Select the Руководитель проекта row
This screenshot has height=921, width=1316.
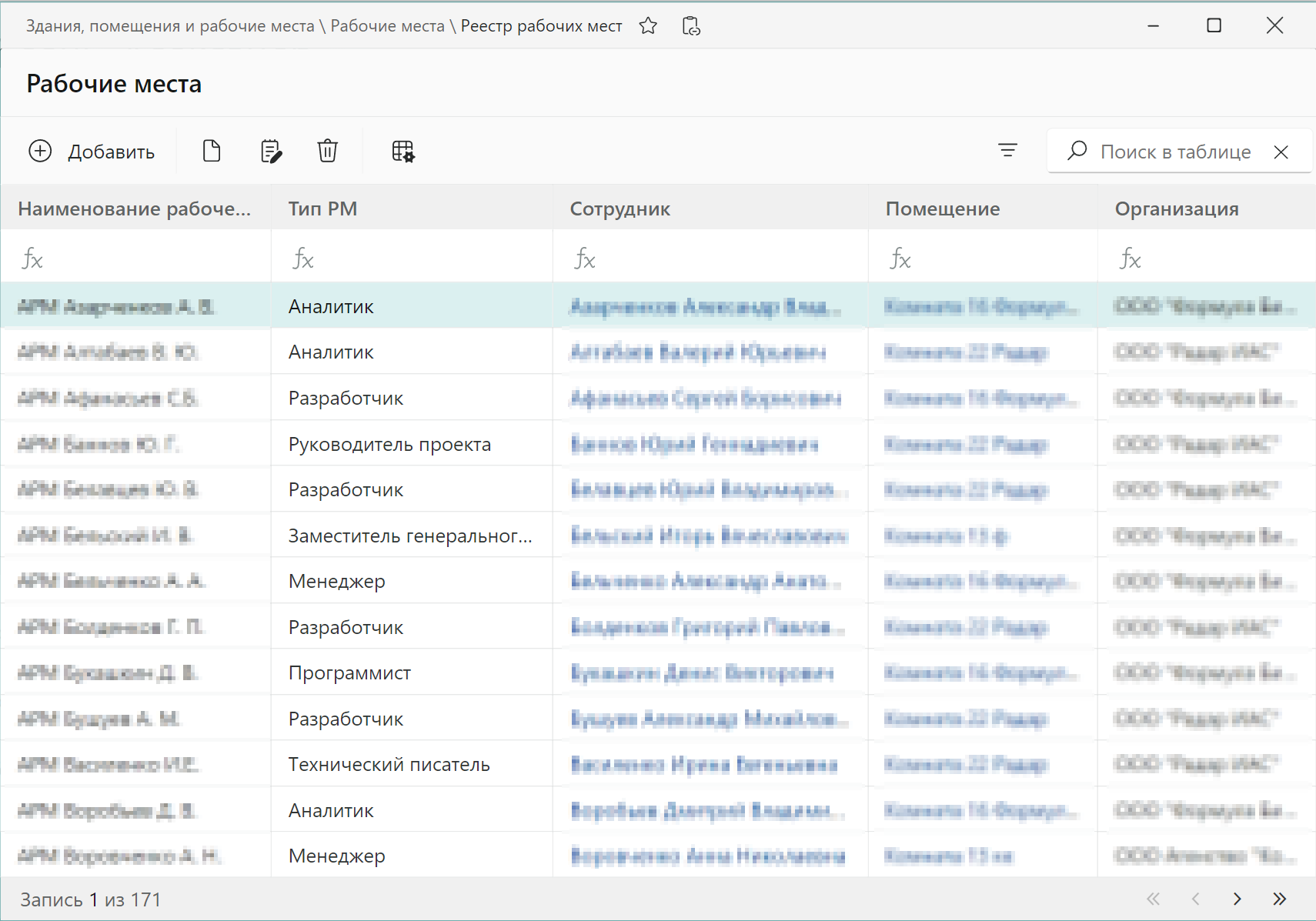tap(389, 444)
